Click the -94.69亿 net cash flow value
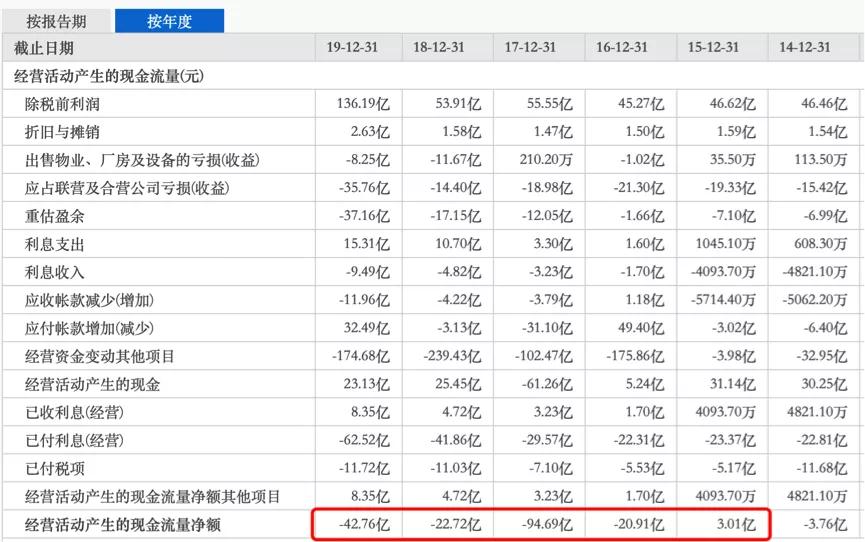This screenshot has width=865, height=542. click(547, 524)
